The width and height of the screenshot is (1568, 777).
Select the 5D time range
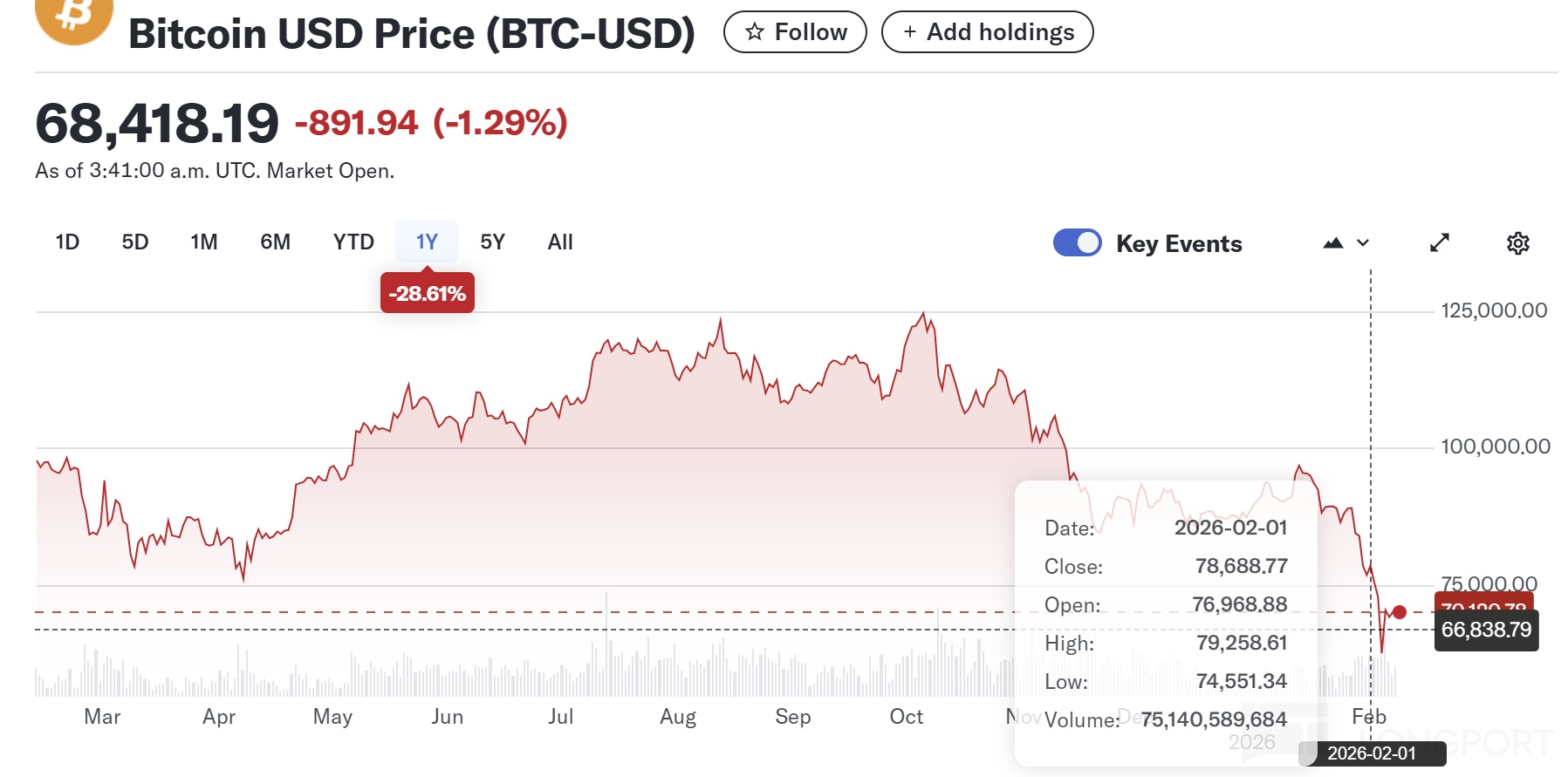click(135, 242)
